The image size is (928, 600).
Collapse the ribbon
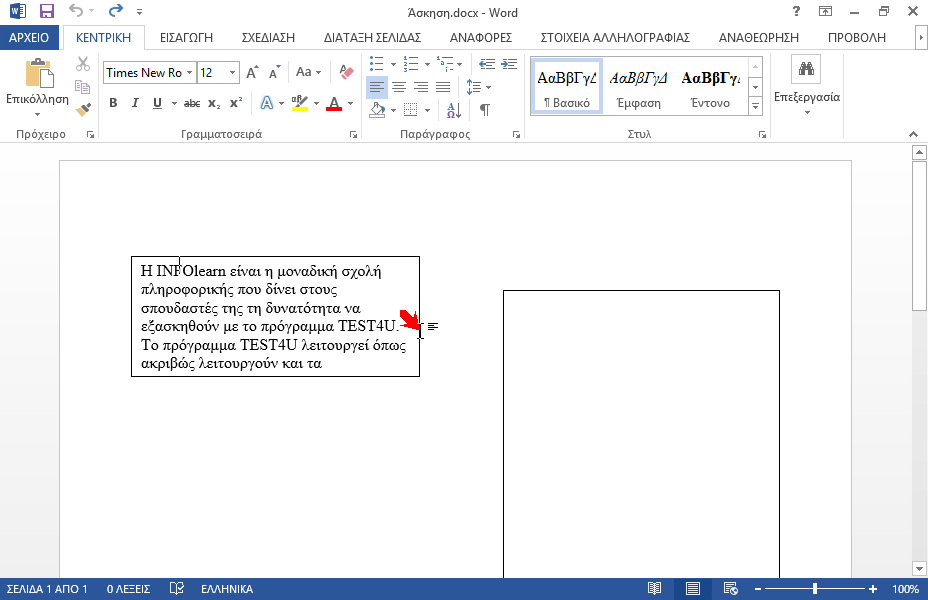coord(914,134)
